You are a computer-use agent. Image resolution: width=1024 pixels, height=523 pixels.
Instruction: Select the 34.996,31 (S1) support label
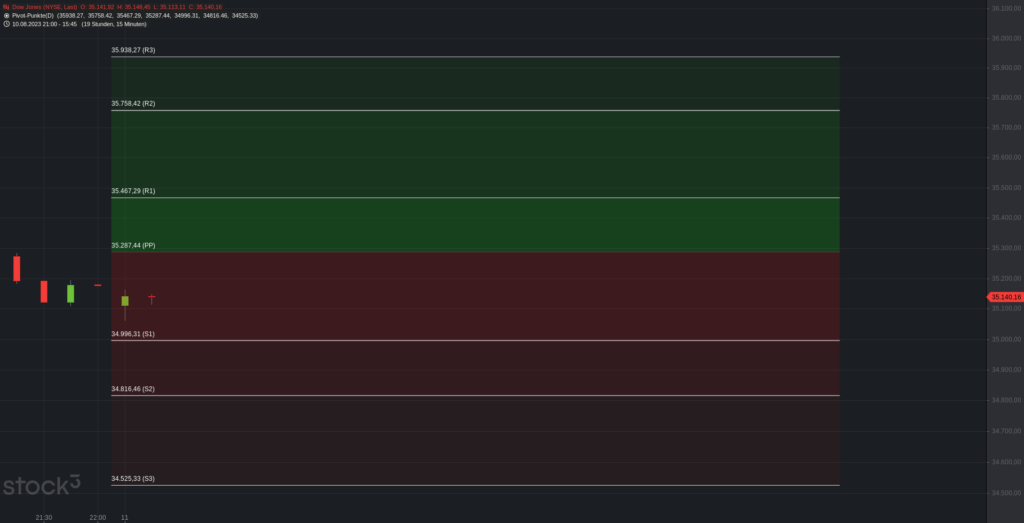[133, 334]
